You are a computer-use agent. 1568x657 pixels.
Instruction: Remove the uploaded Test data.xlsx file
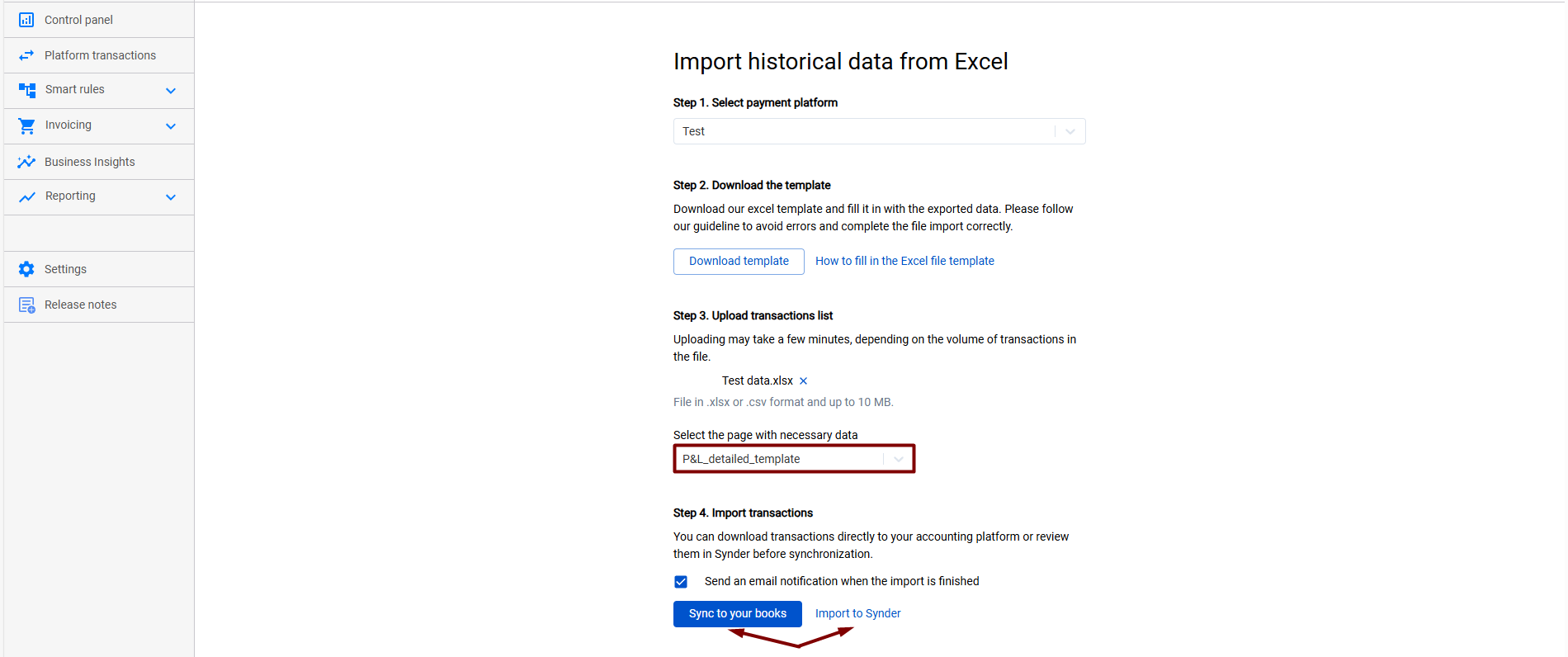(803, 380)
